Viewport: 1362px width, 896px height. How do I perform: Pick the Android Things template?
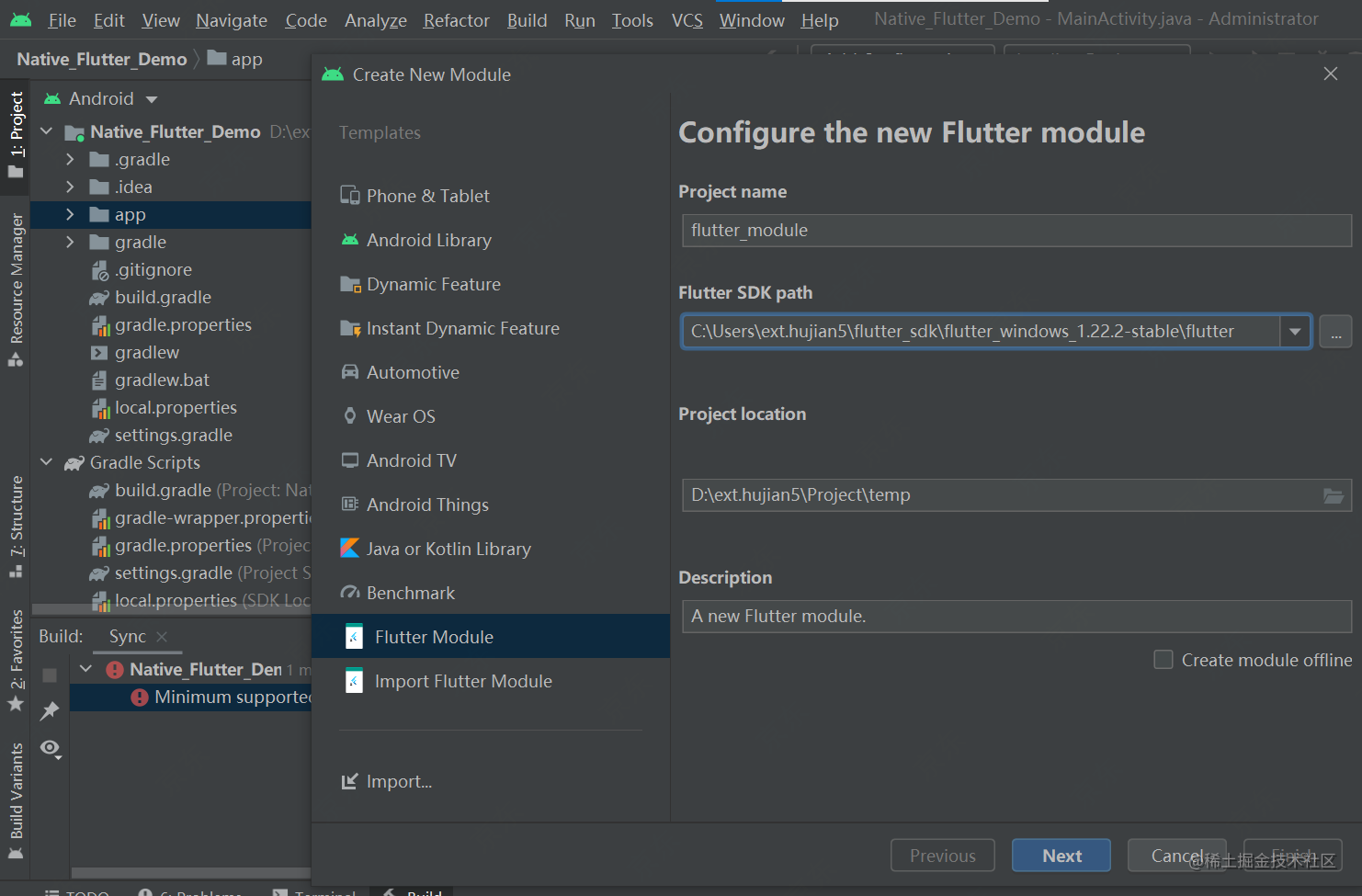(414, 505)
